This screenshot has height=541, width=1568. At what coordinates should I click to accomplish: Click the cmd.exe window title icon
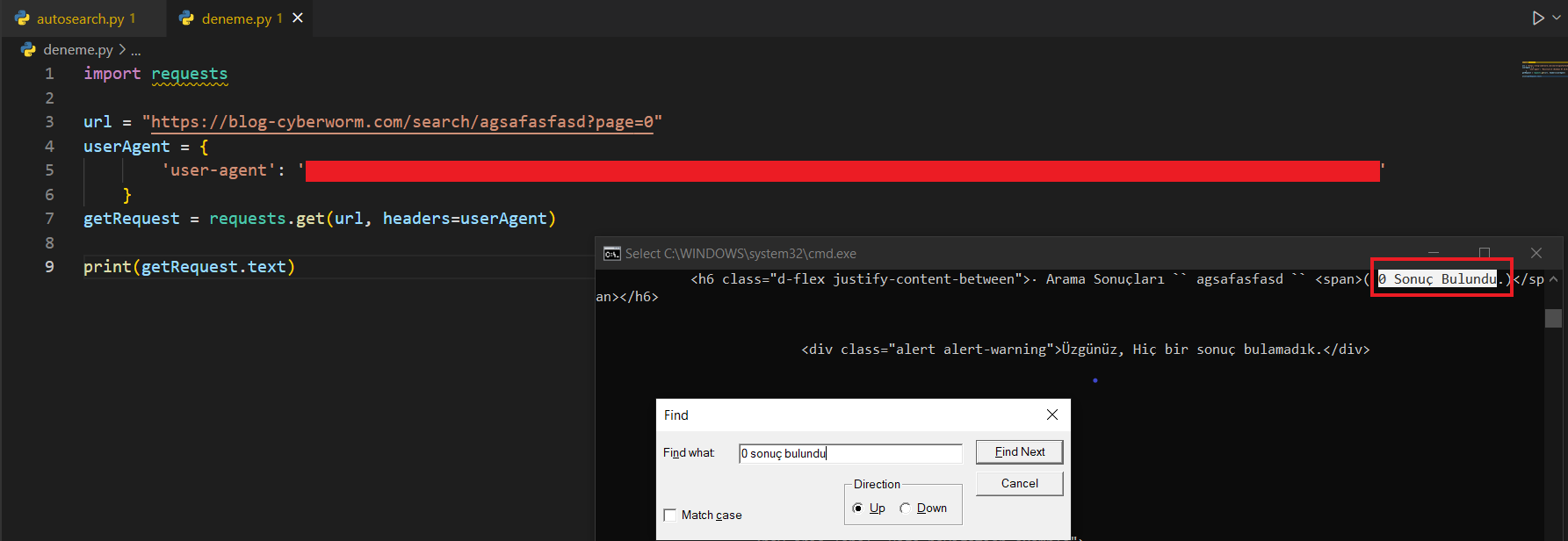point(611,254)
